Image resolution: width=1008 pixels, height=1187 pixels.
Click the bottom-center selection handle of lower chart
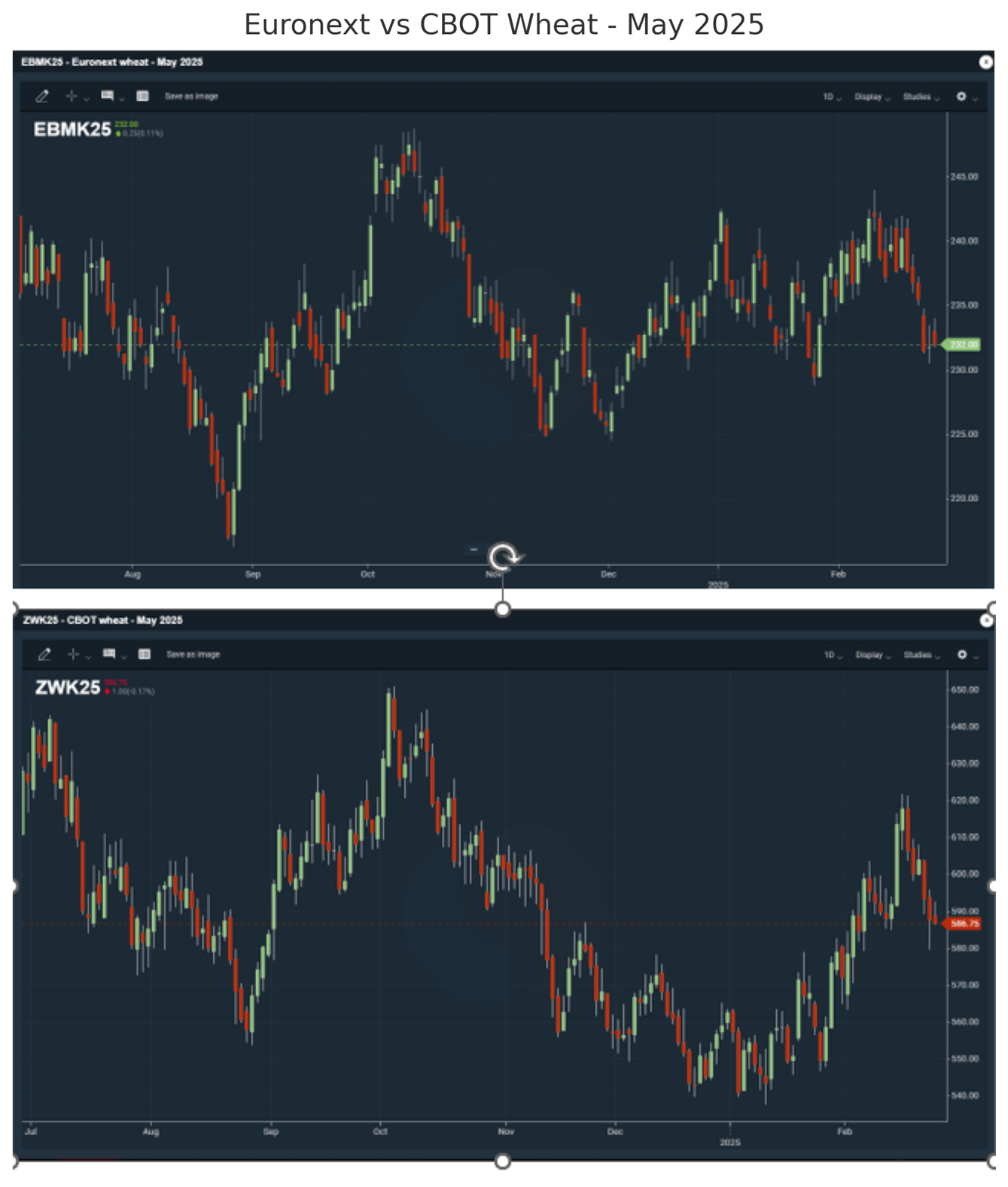coord(503,1161)
